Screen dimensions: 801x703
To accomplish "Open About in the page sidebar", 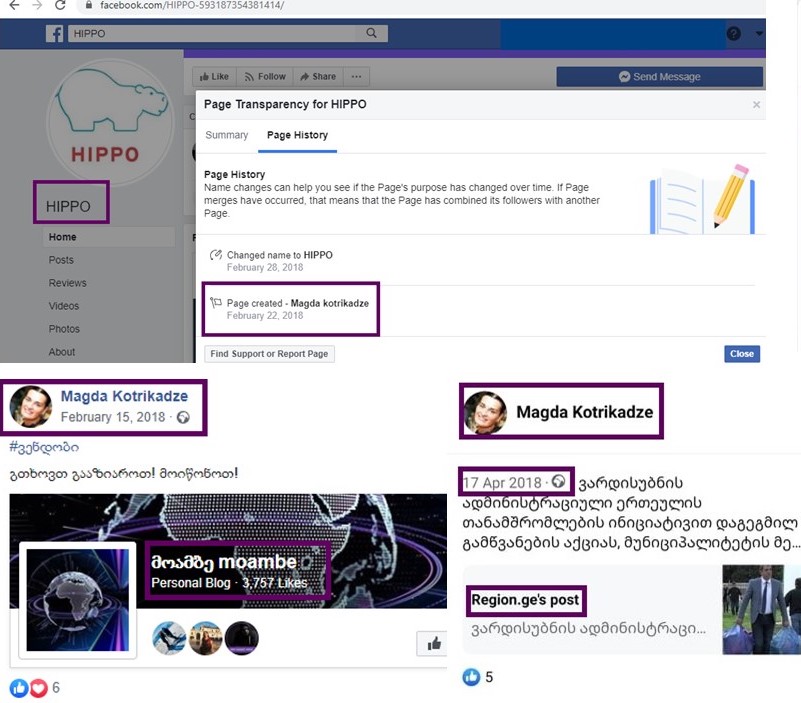I will click(x=62, y=352).
